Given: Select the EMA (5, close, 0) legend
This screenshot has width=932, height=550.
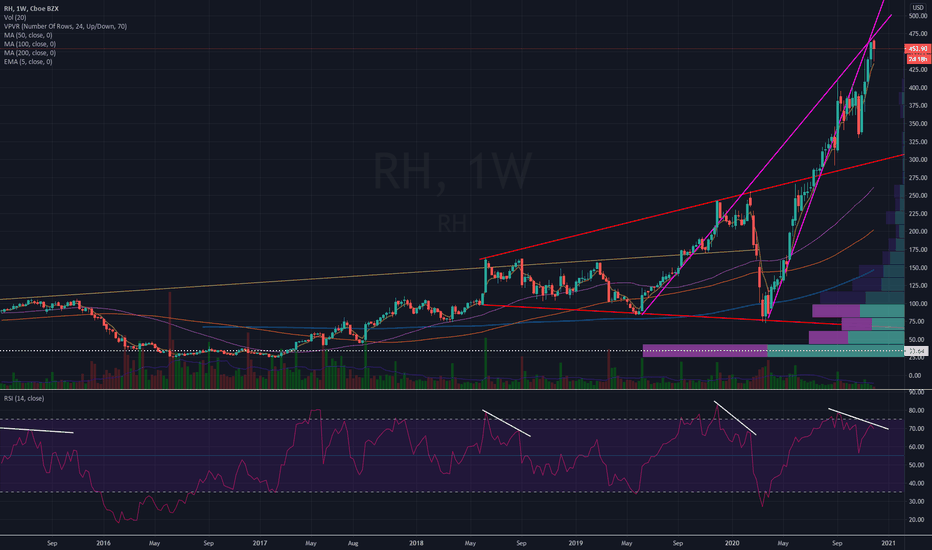Looking at the screenshot, I should (28, 62).
